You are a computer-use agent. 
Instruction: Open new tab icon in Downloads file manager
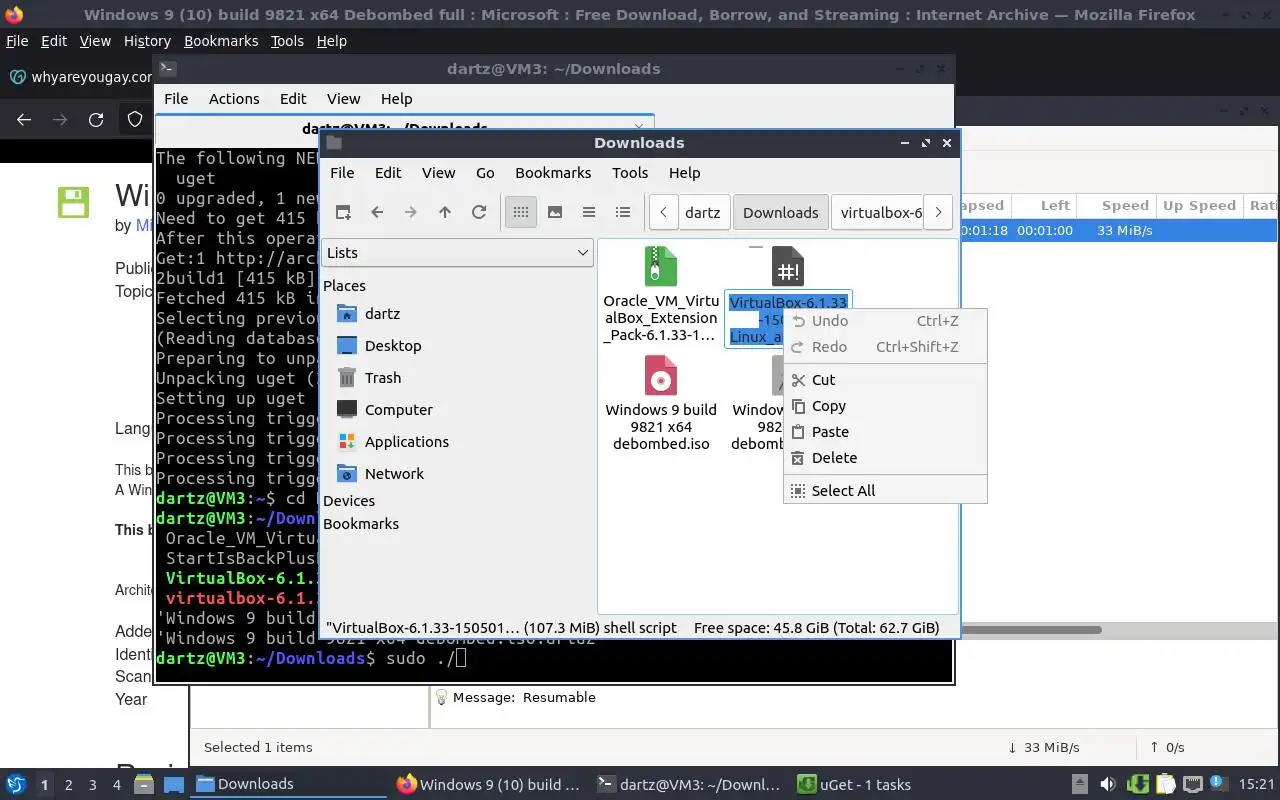343,212
